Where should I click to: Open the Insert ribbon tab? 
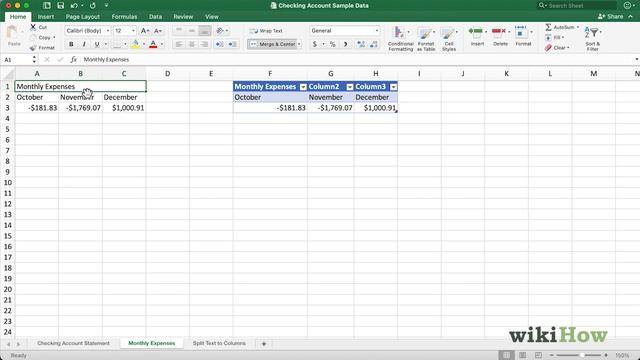[x=46, y=17]
